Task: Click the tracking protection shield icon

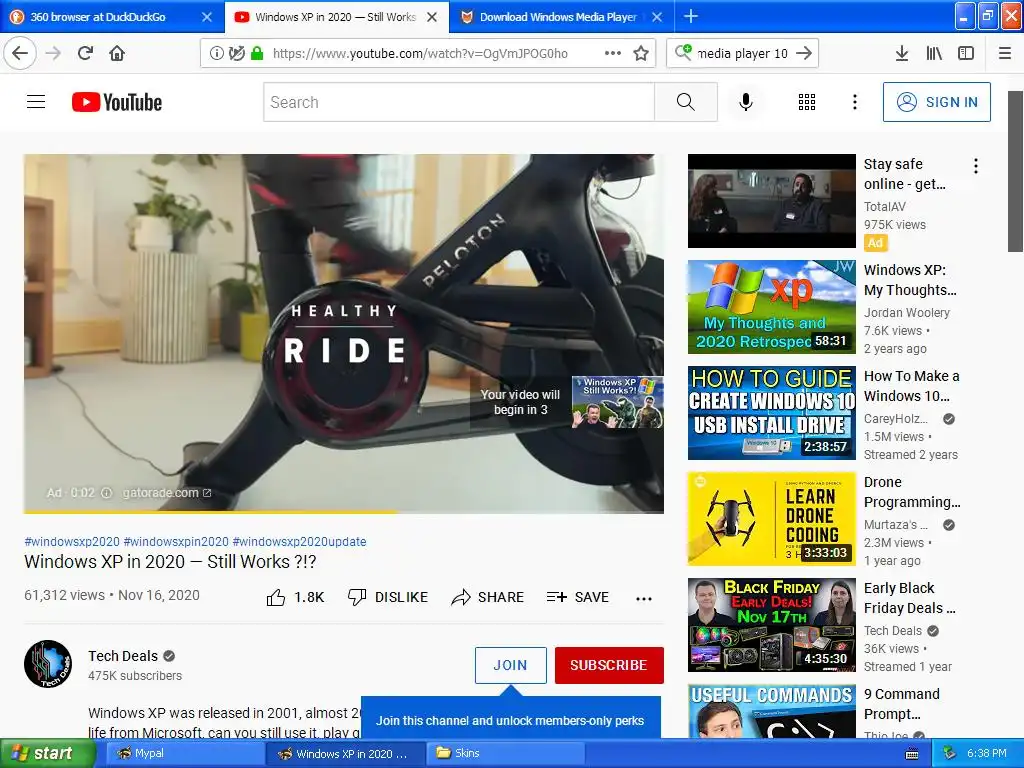Action: coord(236,54)
